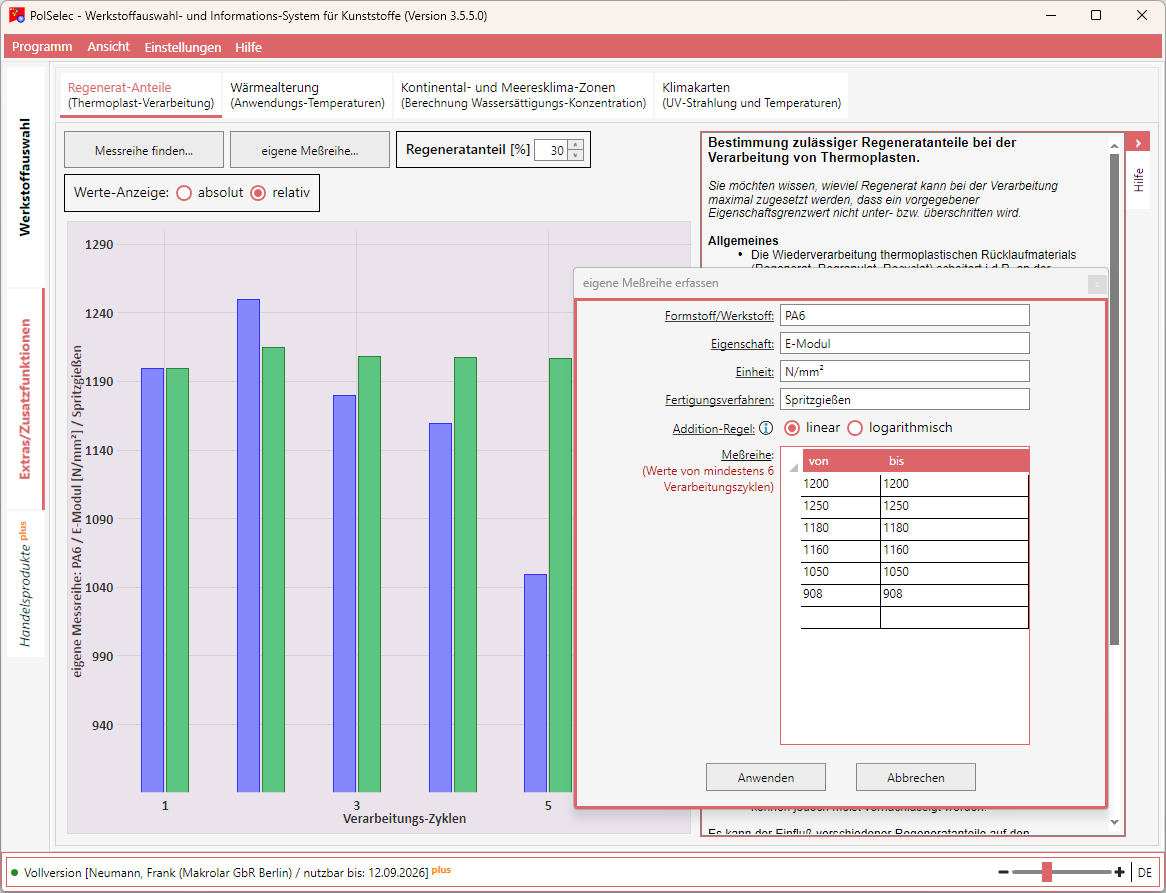Decrease Regeneratanteil with down arrow
The image size is (1166, 893).
(x=575, y=155)
